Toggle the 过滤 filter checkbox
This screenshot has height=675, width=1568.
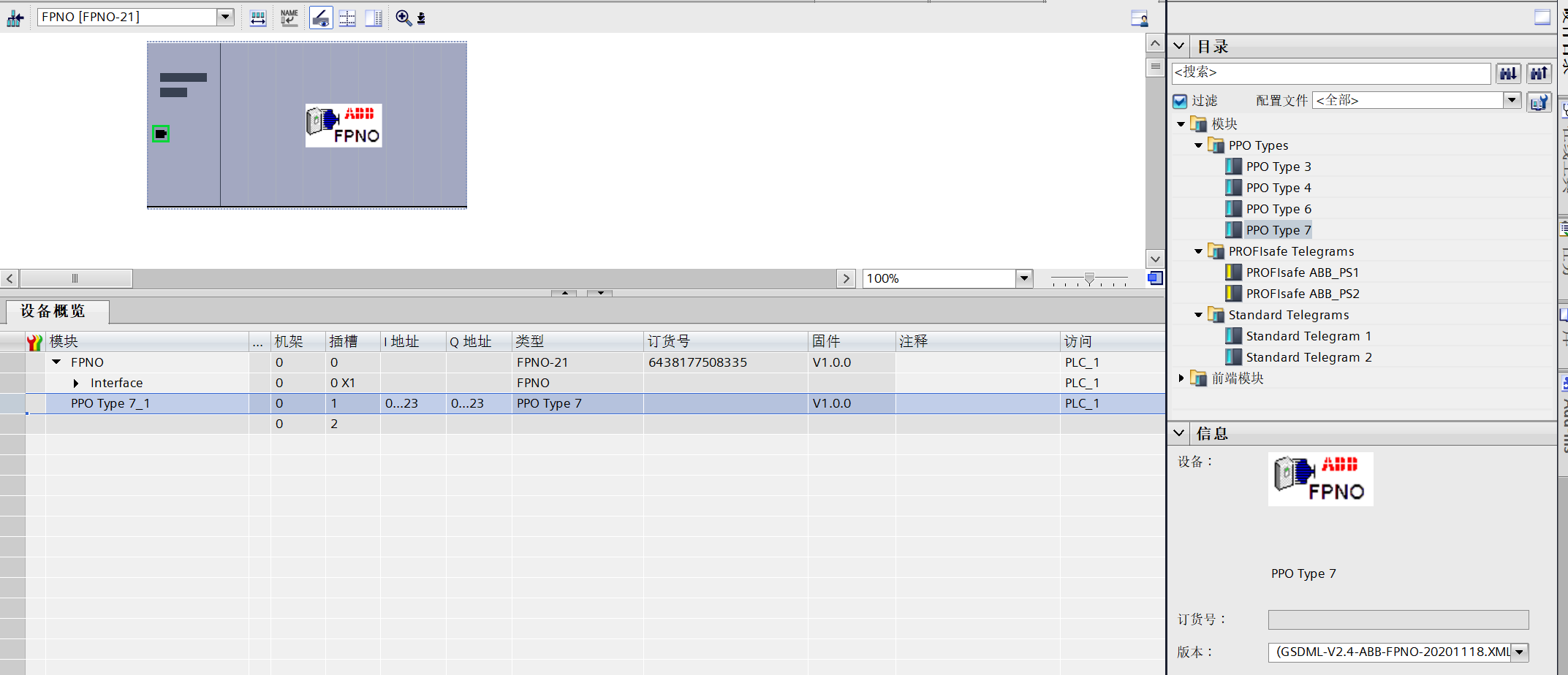pos(1180,101)
